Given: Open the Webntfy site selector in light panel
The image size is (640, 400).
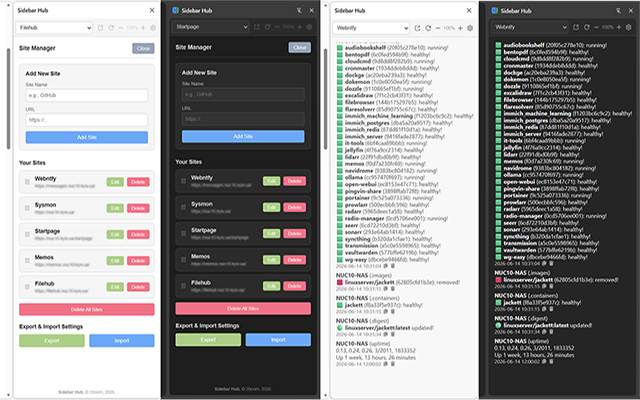Looking at the screenshot, I should 371,28.
